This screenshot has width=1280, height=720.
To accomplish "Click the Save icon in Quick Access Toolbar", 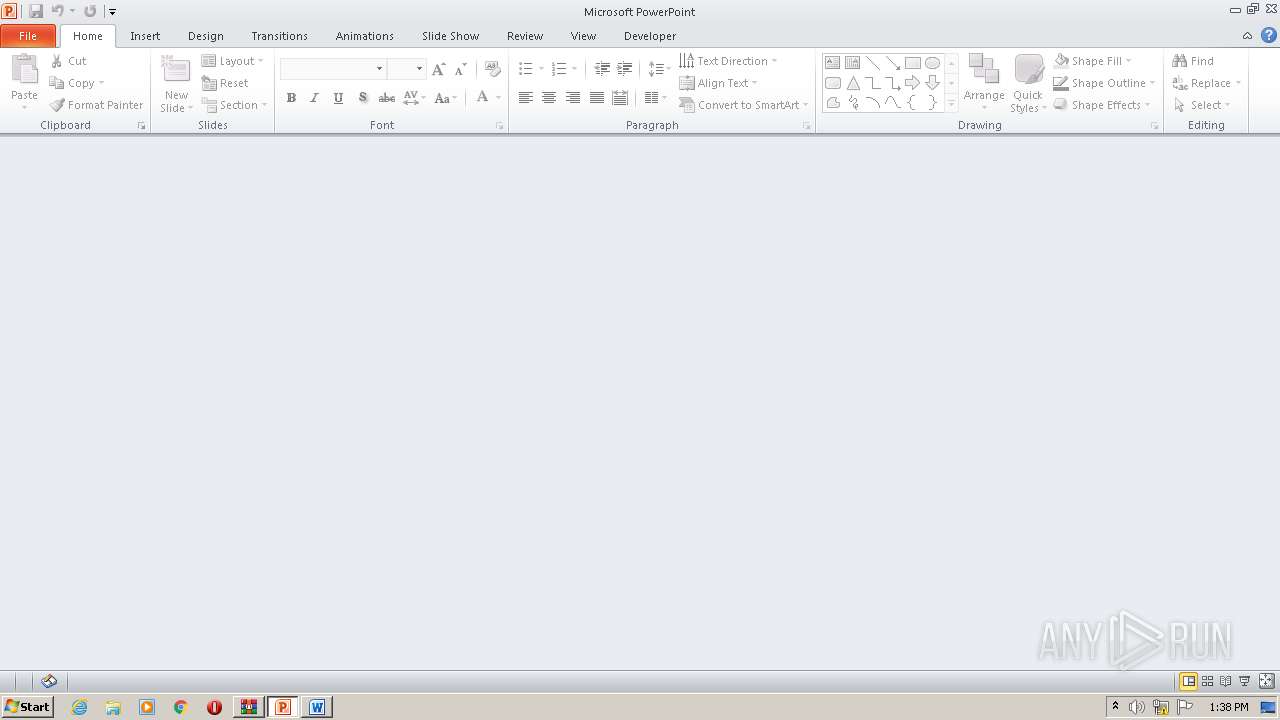I will coord(36,11).
